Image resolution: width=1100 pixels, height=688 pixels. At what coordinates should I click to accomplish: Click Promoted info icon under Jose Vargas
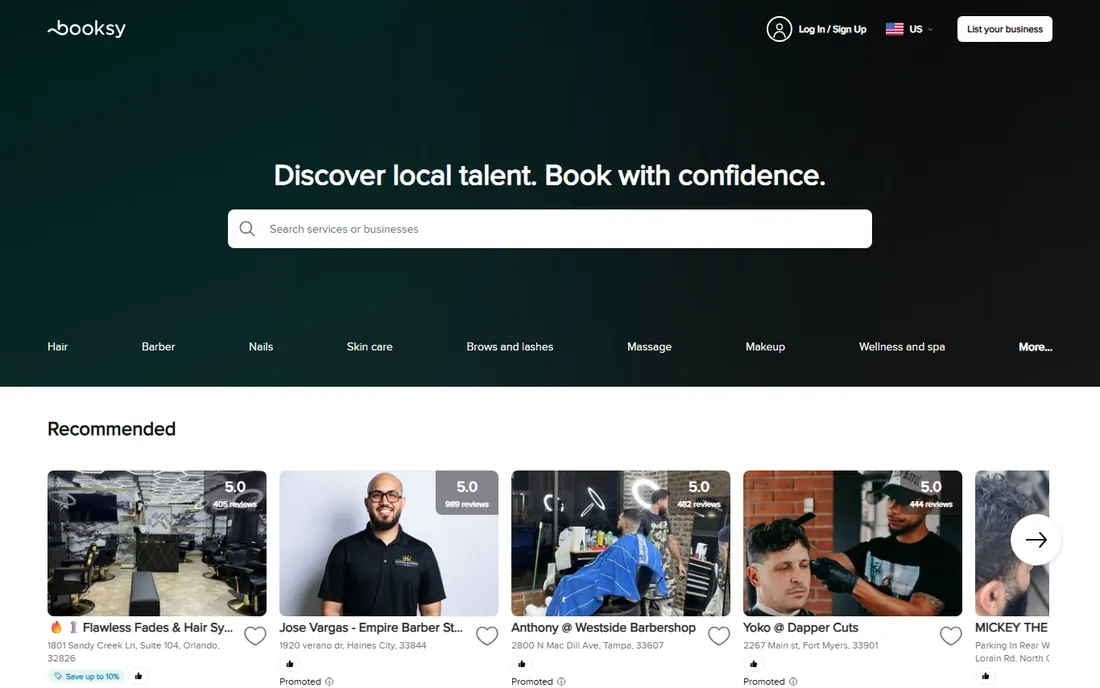point(330,682)
